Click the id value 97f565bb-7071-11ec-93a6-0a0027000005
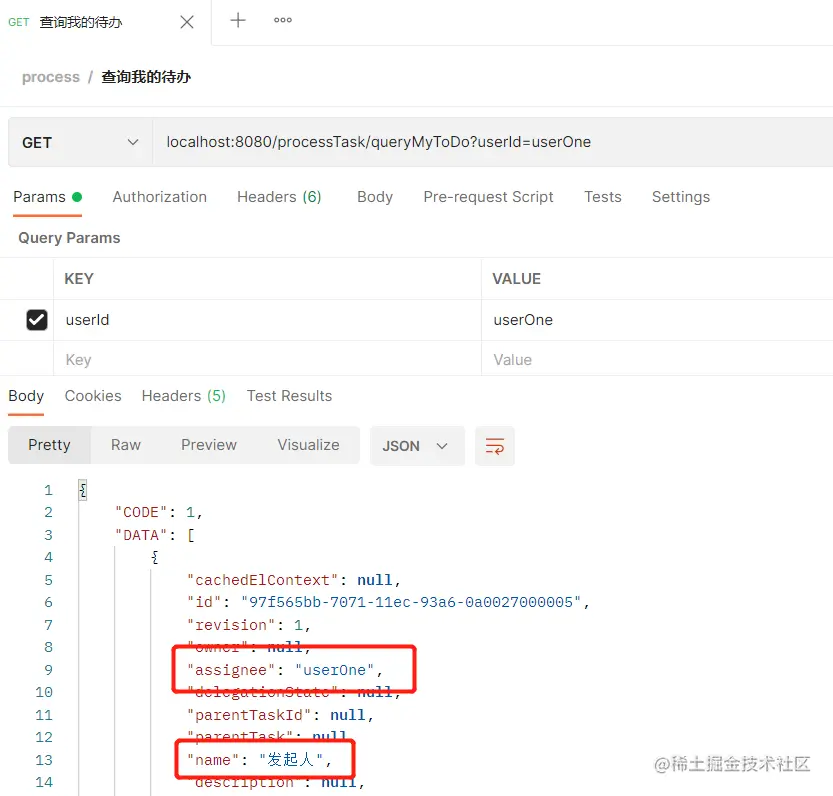 [x=411, y=602]
